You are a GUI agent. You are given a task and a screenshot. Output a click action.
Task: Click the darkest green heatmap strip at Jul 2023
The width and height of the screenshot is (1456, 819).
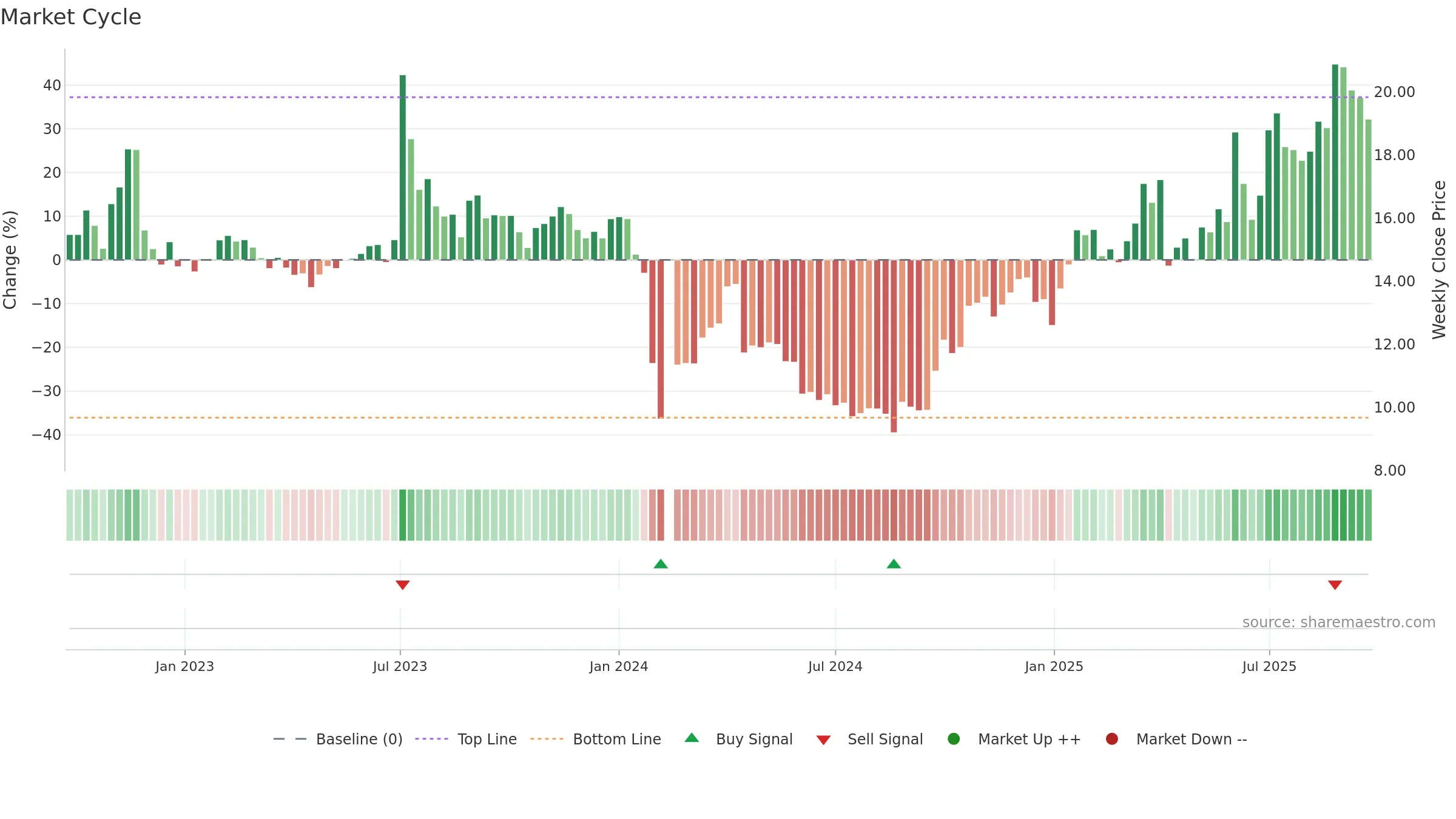point(403,515)
